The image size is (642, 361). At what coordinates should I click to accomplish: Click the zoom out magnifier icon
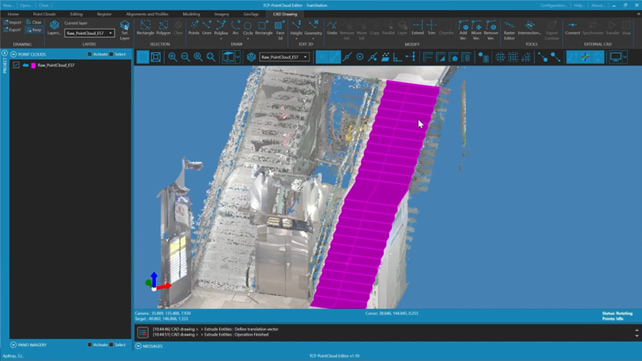pyautogui.click(x=185, y=57)
